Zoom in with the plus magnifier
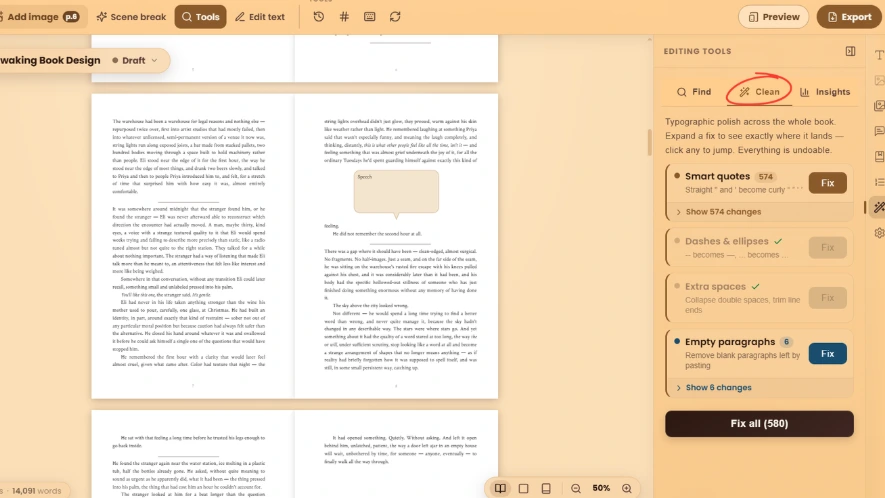This screenshot has width=885, height=498. coord(627,488)
